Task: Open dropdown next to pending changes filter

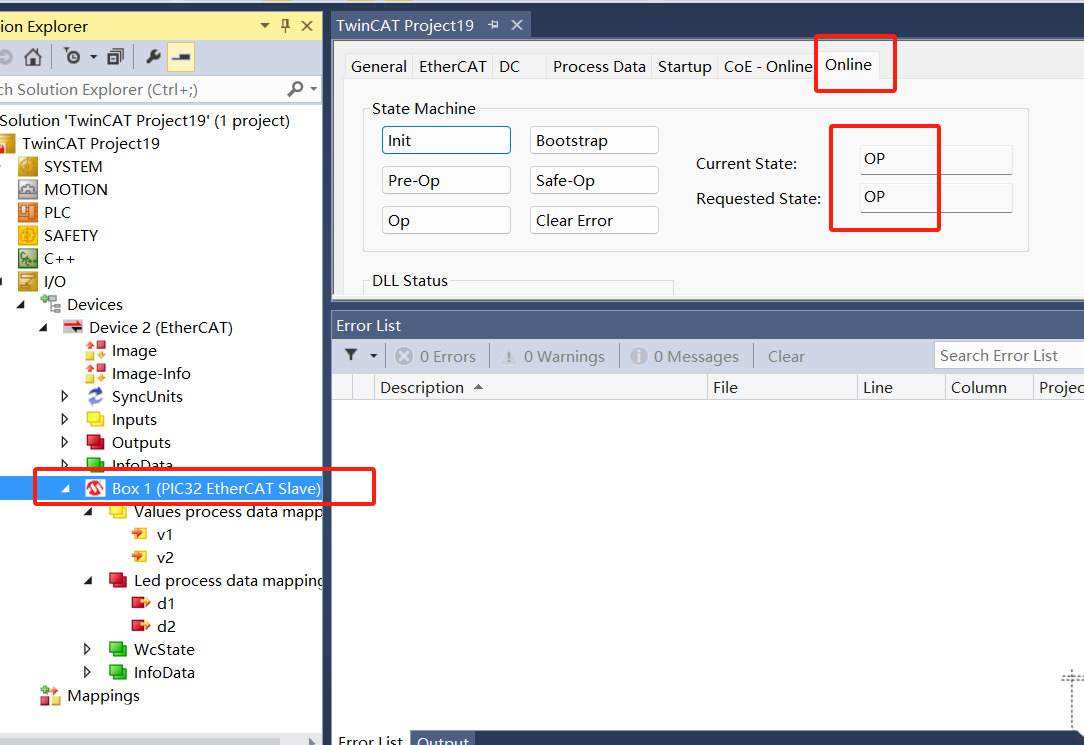Action: click(93, 57)
